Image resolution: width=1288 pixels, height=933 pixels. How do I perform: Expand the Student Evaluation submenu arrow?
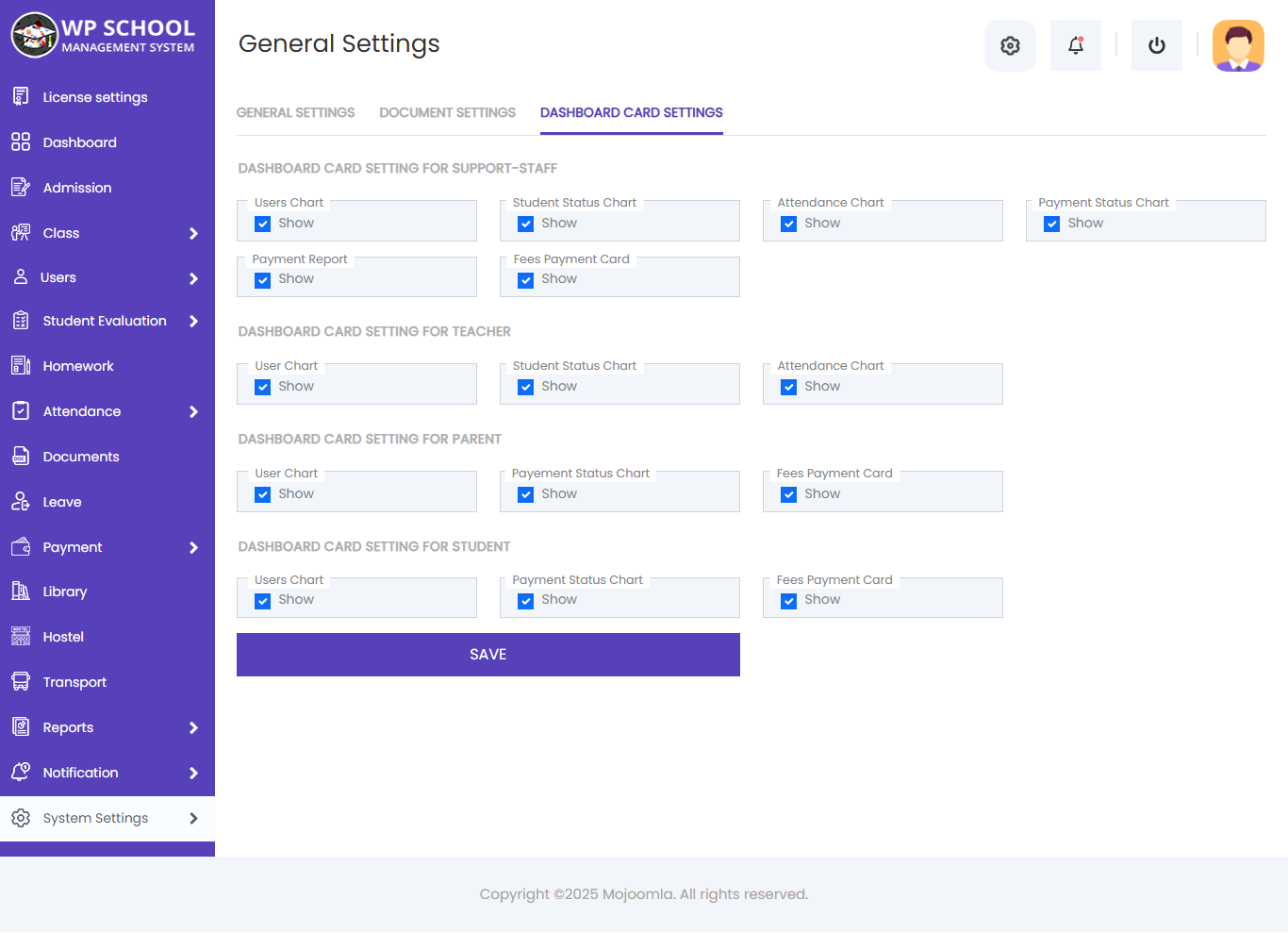tap(193, 321)
